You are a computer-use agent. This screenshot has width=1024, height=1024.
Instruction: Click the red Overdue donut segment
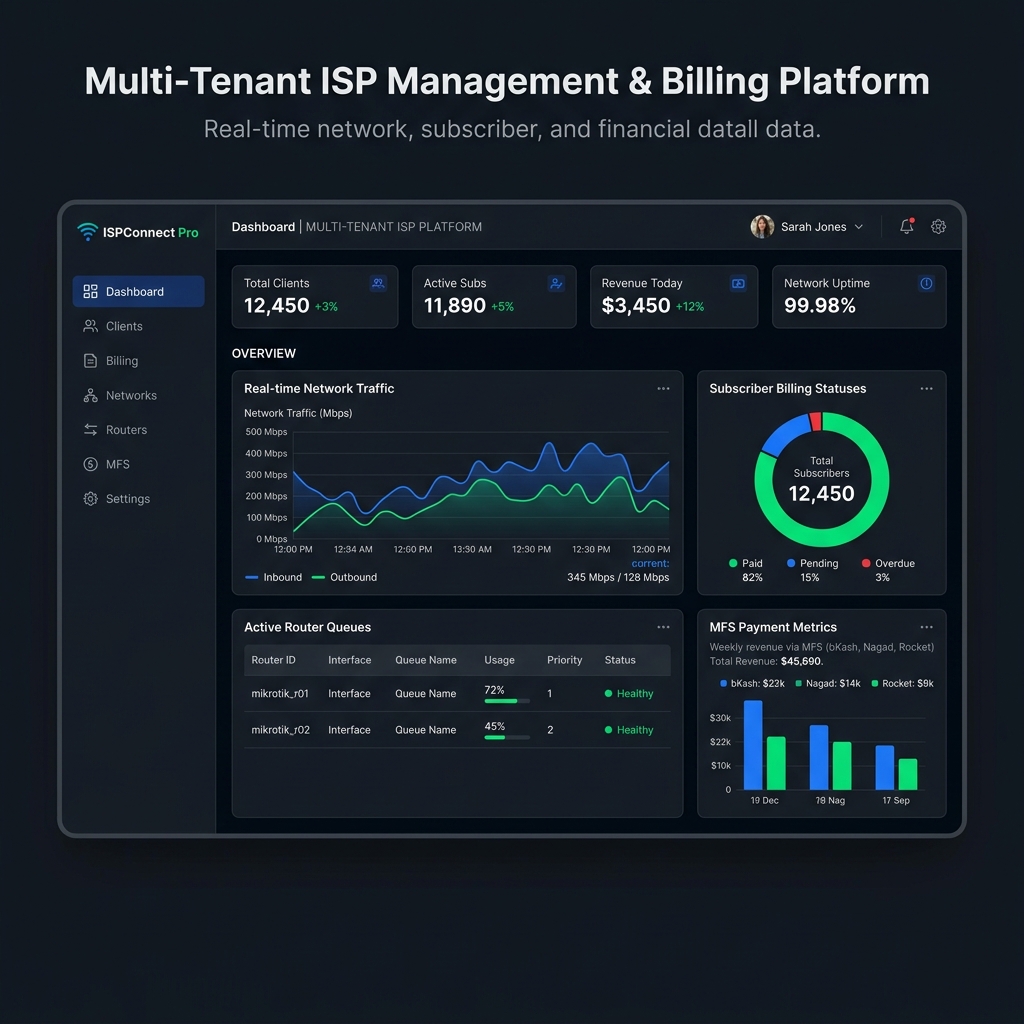(x=815, y=421)
